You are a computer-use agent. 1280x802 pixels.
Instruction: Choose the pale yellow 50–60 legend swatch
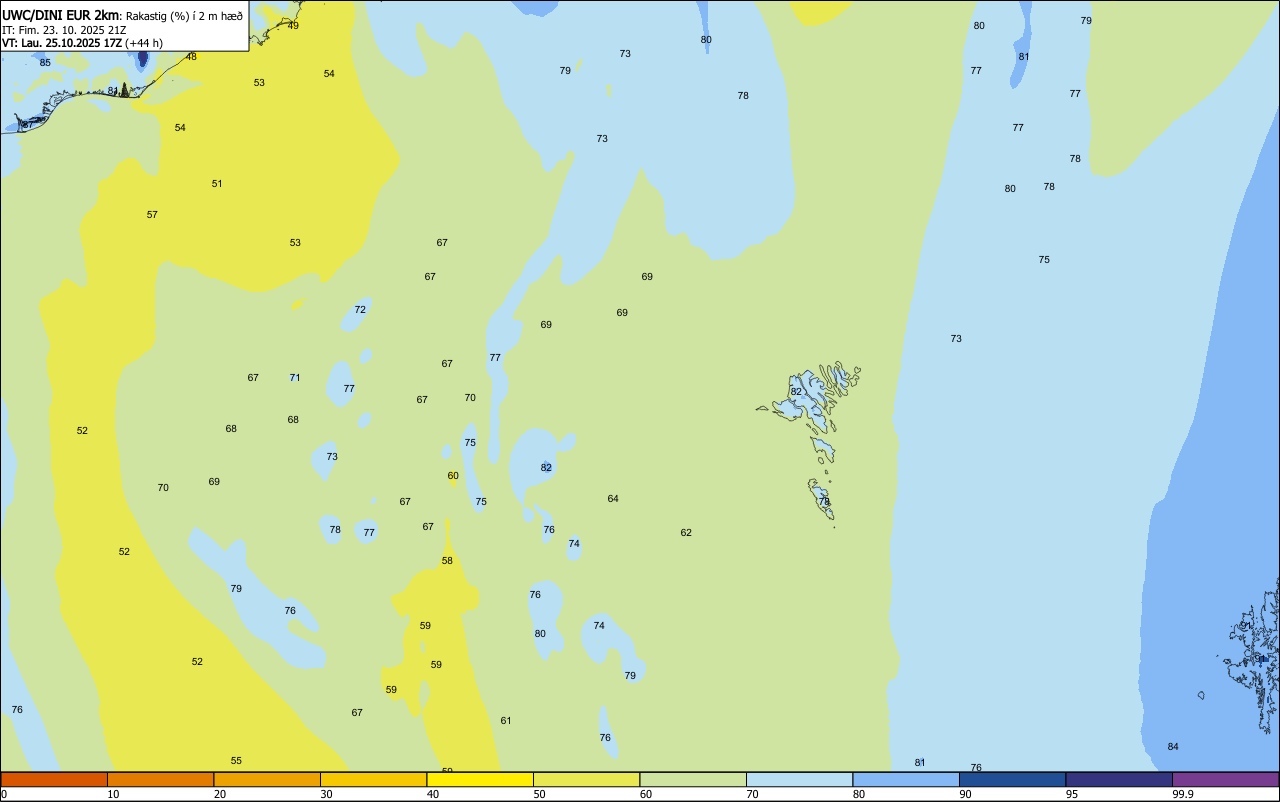(586, 779)
